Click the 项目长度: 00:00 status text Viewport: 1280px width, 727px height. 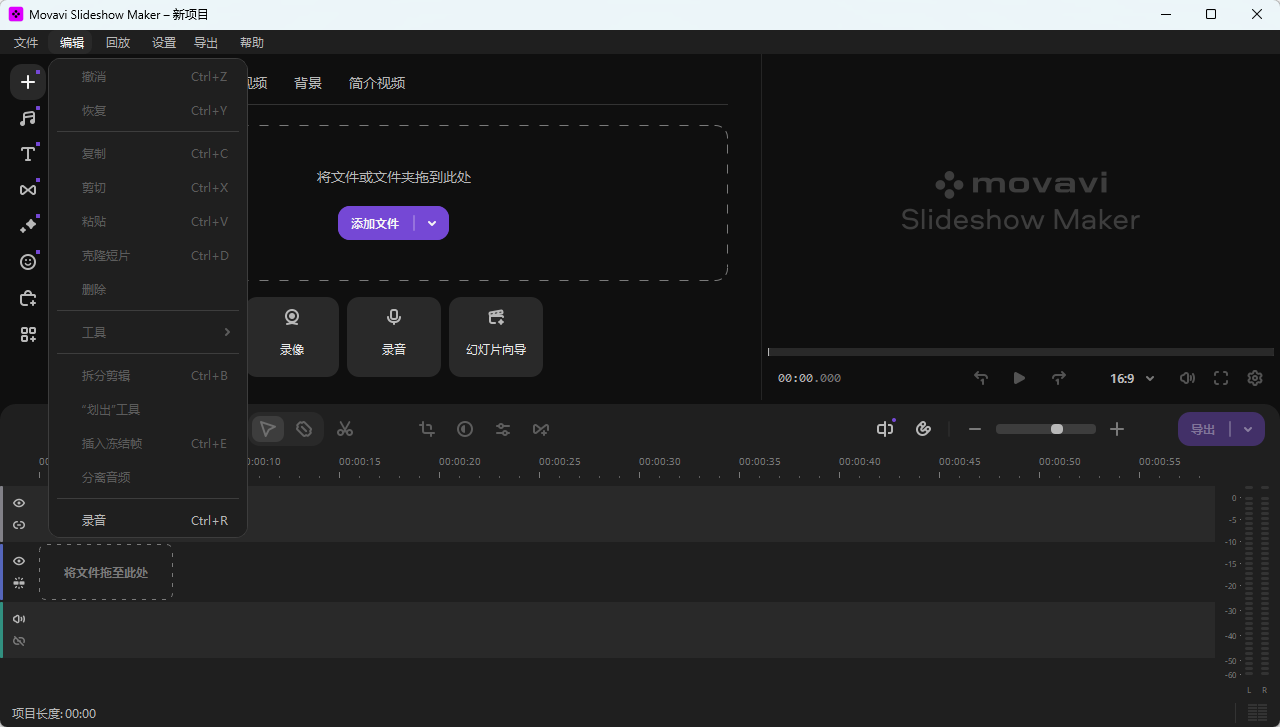(x=54, y=713)
